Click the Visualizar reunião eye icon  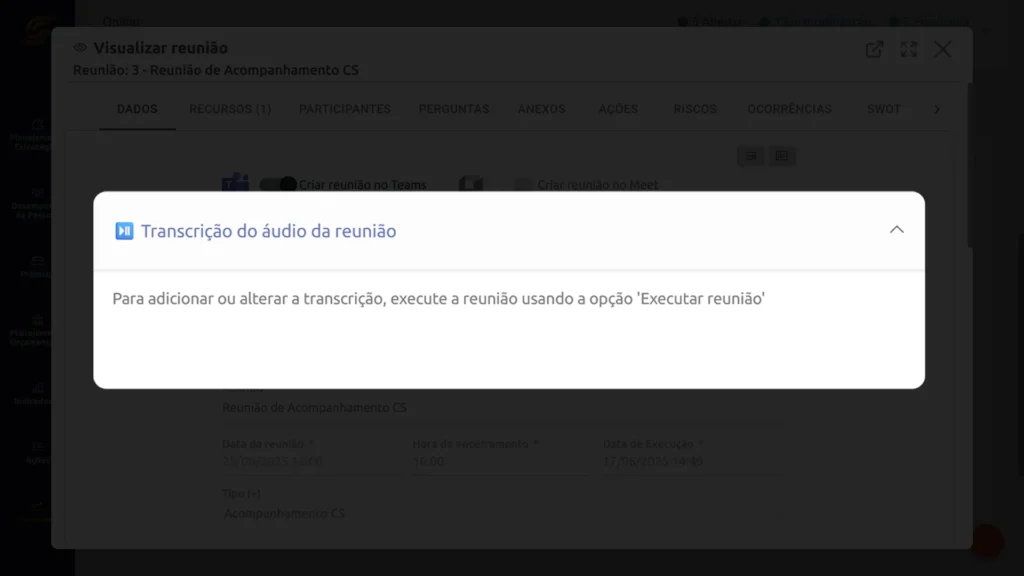[78, 47]
